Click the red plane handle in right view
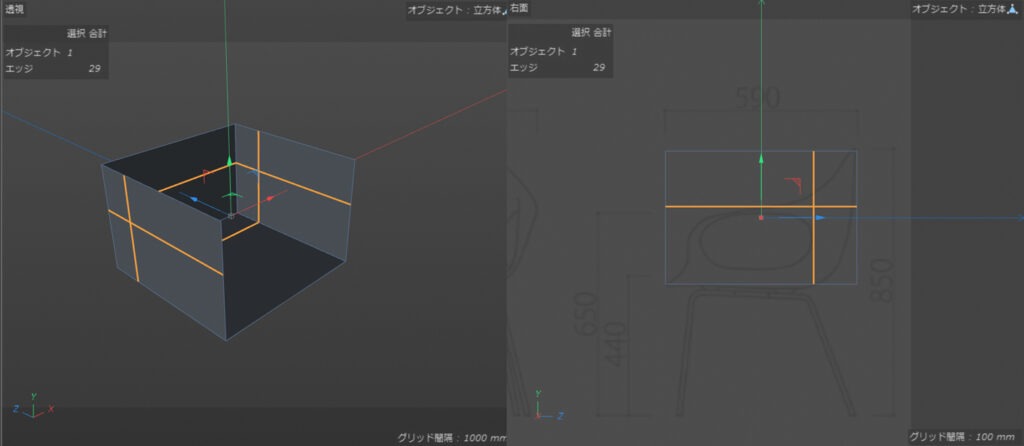 (x=793, y=186)
